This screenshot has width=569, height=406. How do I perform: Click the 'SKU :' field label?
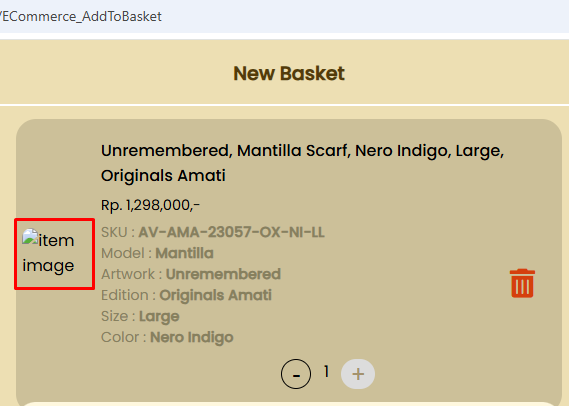[118, 232]
